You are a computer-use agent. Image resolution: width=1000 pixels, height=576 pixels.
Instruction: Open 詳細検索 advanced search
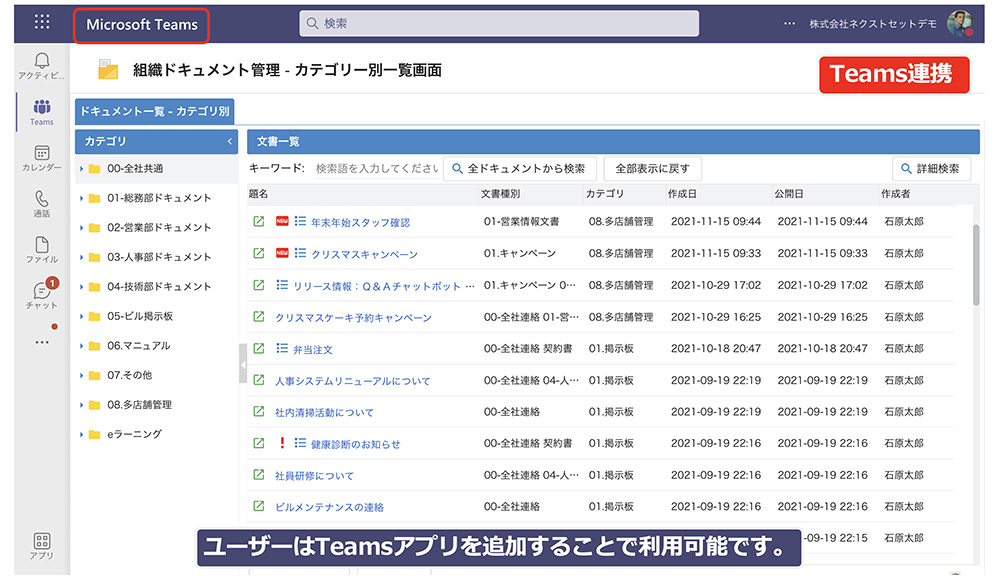[x=931, y=169]
